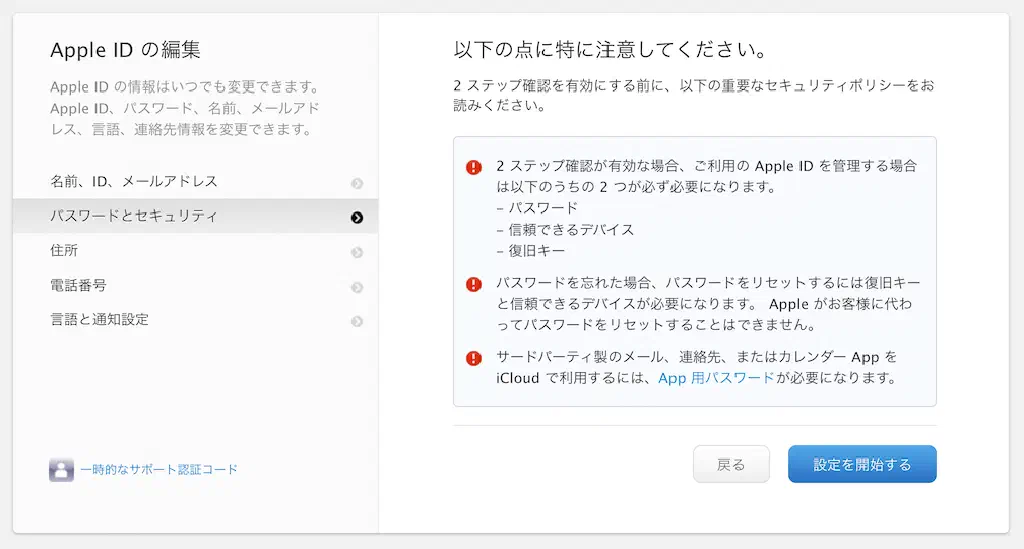
Task: Click the arrow icon next to 住所
Action: [x=357, y=252]
